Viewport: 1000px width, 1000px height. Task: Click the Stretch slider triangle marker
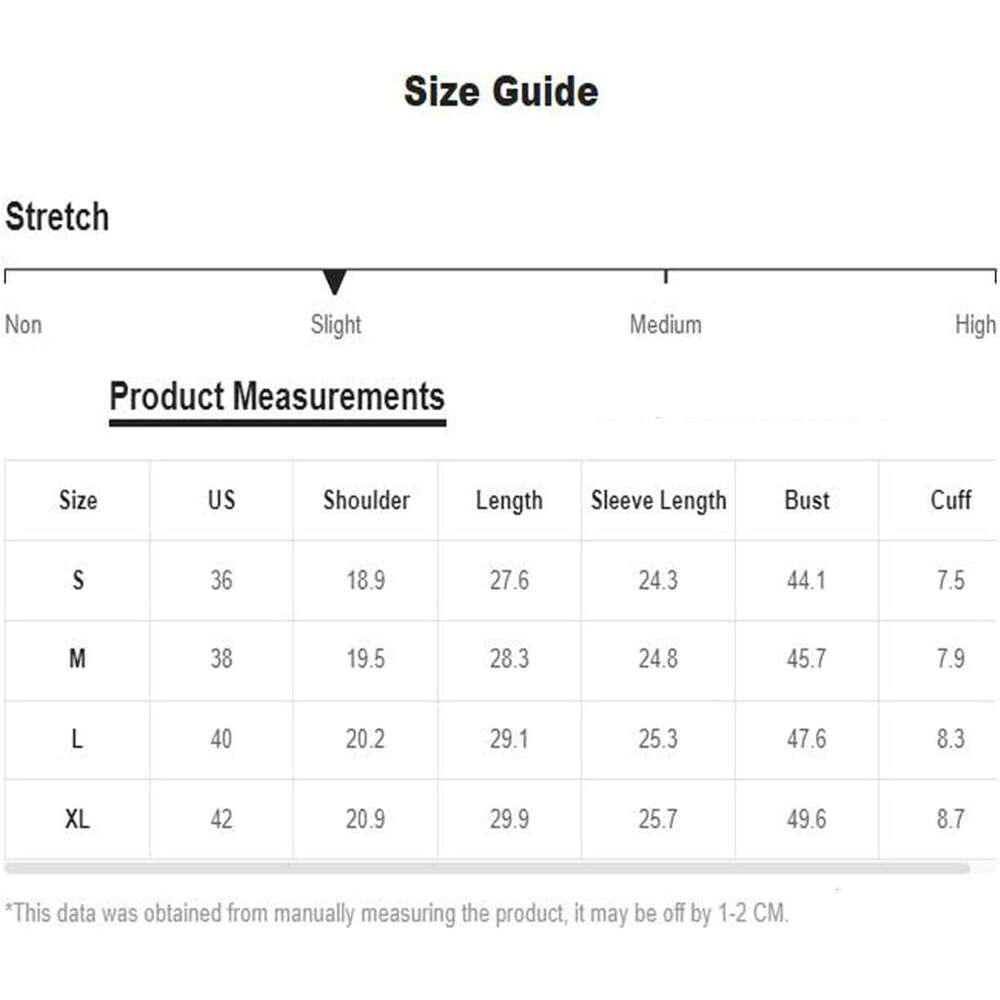pyautogui.click(x=335, y=282)
